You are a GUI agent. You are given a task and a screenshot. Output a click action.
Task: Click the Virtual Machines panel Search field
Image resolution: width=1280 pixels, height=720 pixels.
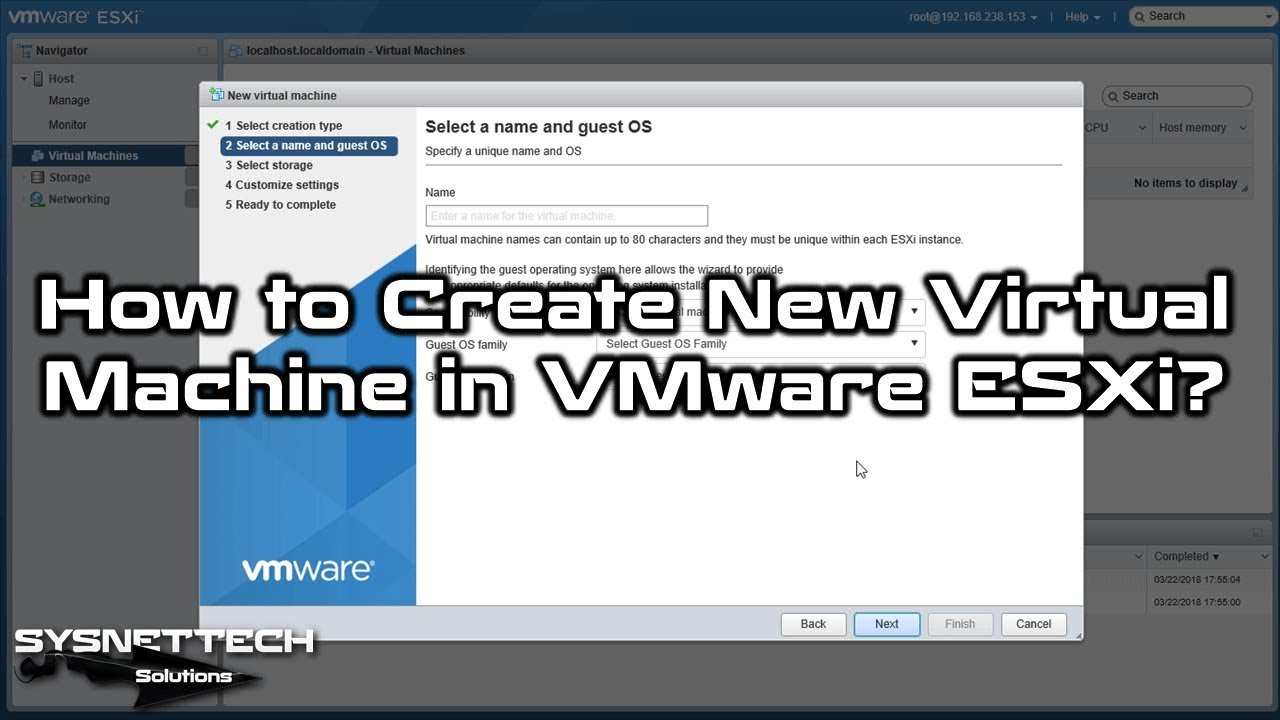point(1177,96)
